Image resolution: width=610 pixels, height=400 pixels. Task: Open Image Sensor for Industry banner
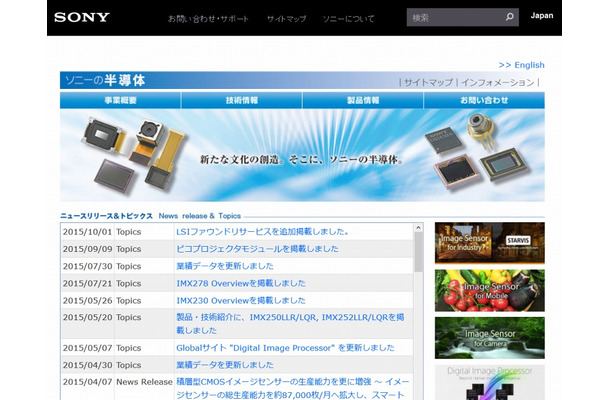tap(490, 243)
